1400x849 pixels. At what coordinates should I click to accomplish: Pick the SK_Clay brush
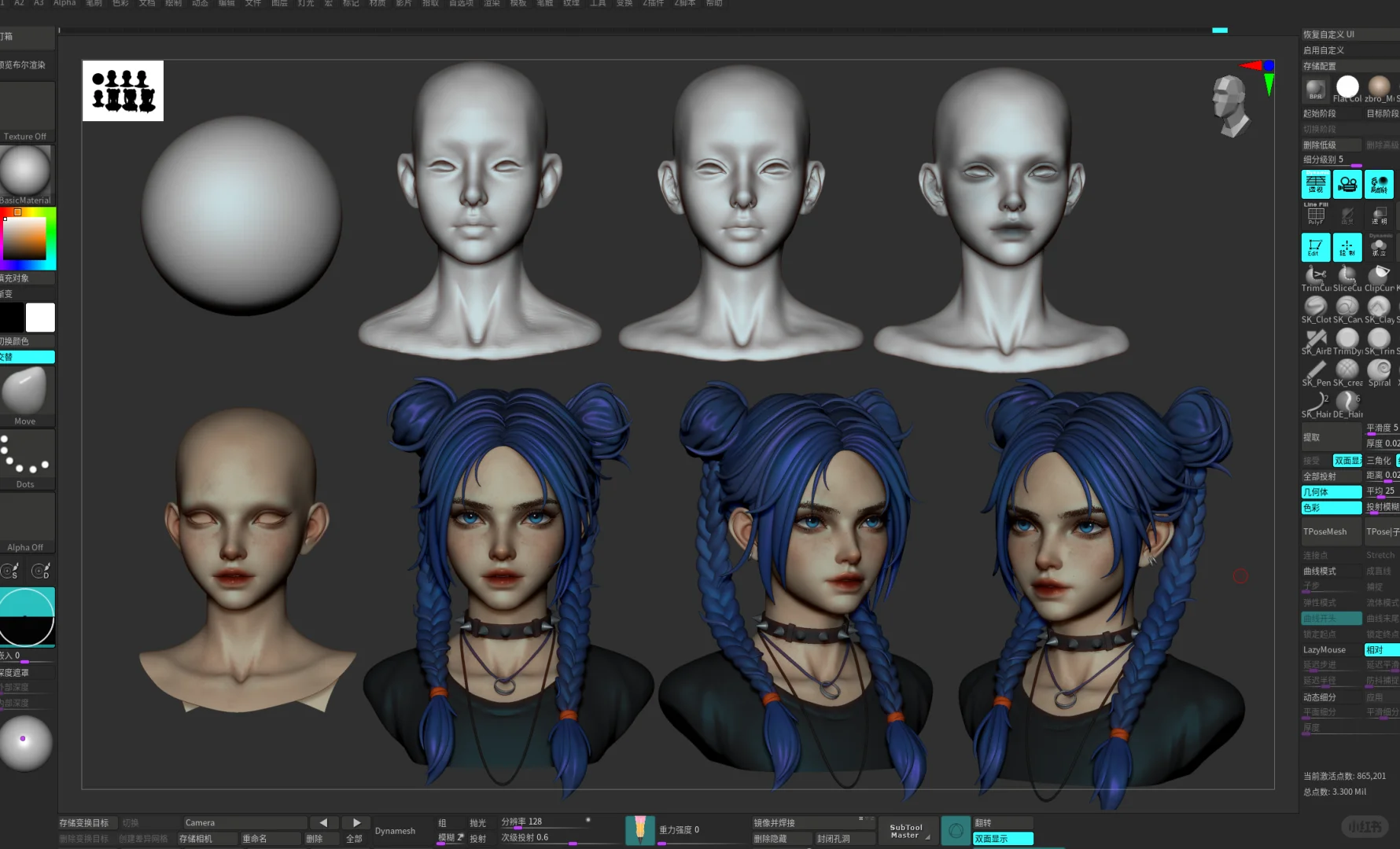coord(1379,310)
